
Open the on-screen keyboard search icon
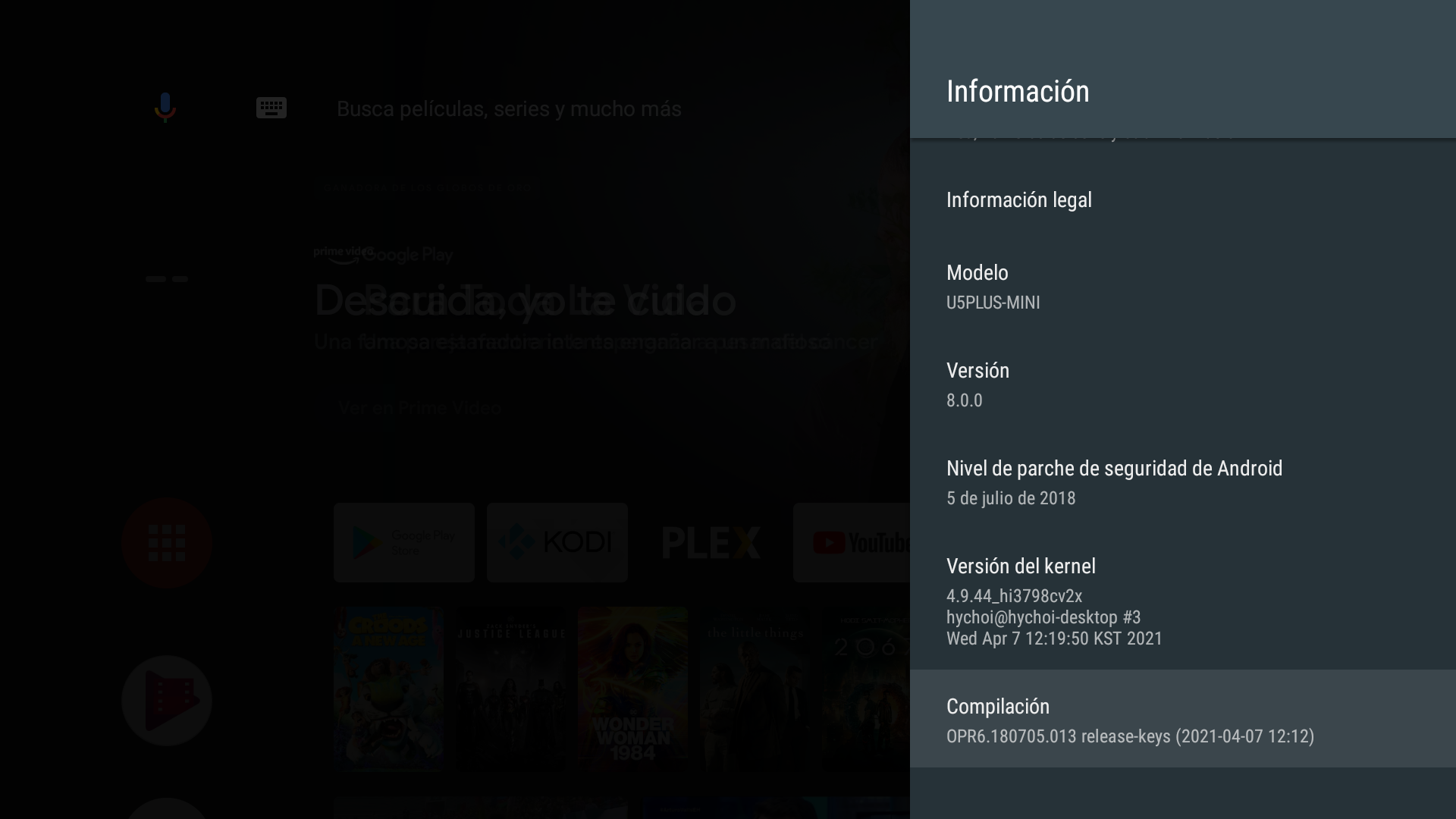tap(271, 108)
